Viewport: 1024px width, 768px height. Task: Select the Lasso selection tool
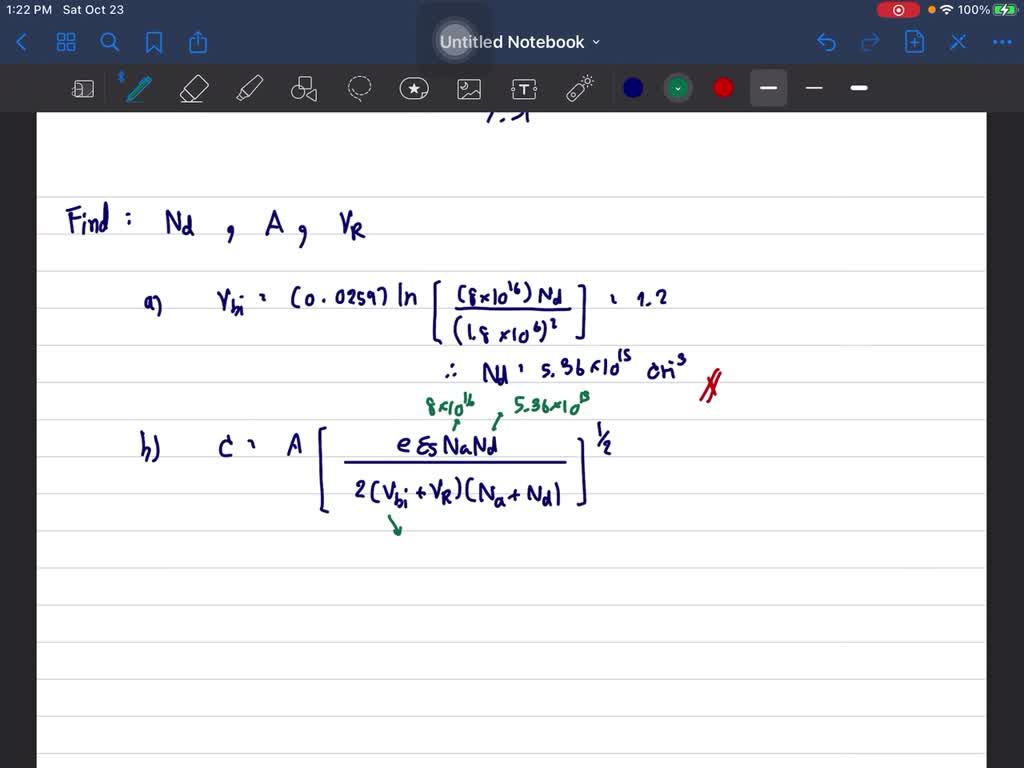pos(359,88)
